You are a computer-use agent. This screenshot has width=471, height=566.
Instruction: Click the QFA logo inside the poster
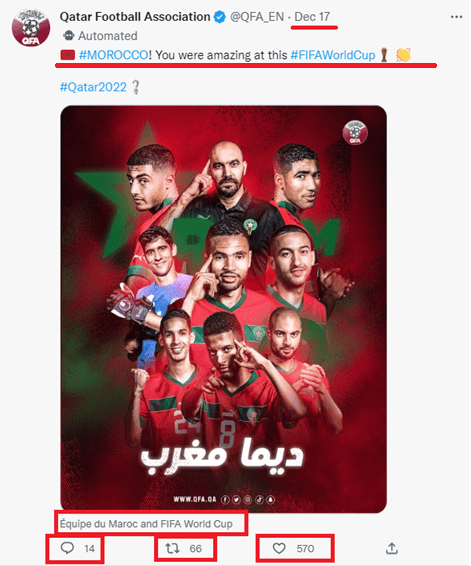coord(355,132)
